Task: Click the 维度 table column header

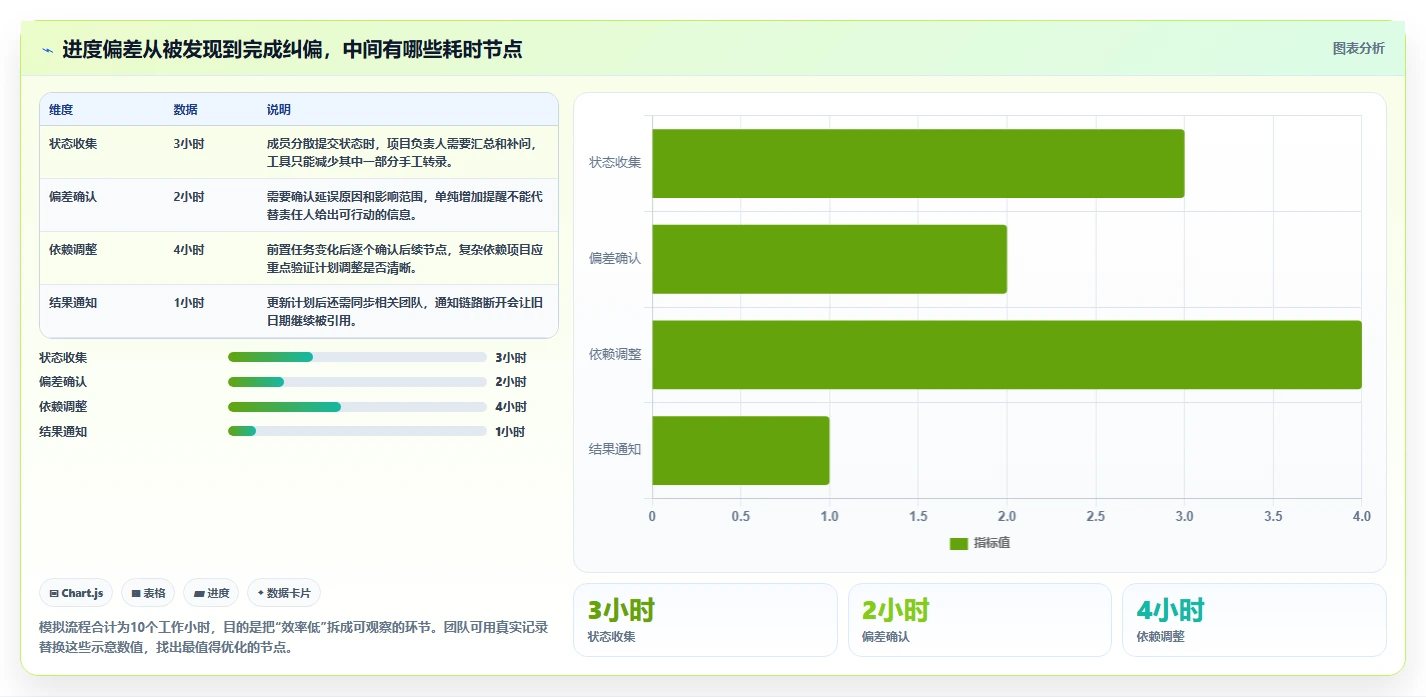Action: click(61, 110)
